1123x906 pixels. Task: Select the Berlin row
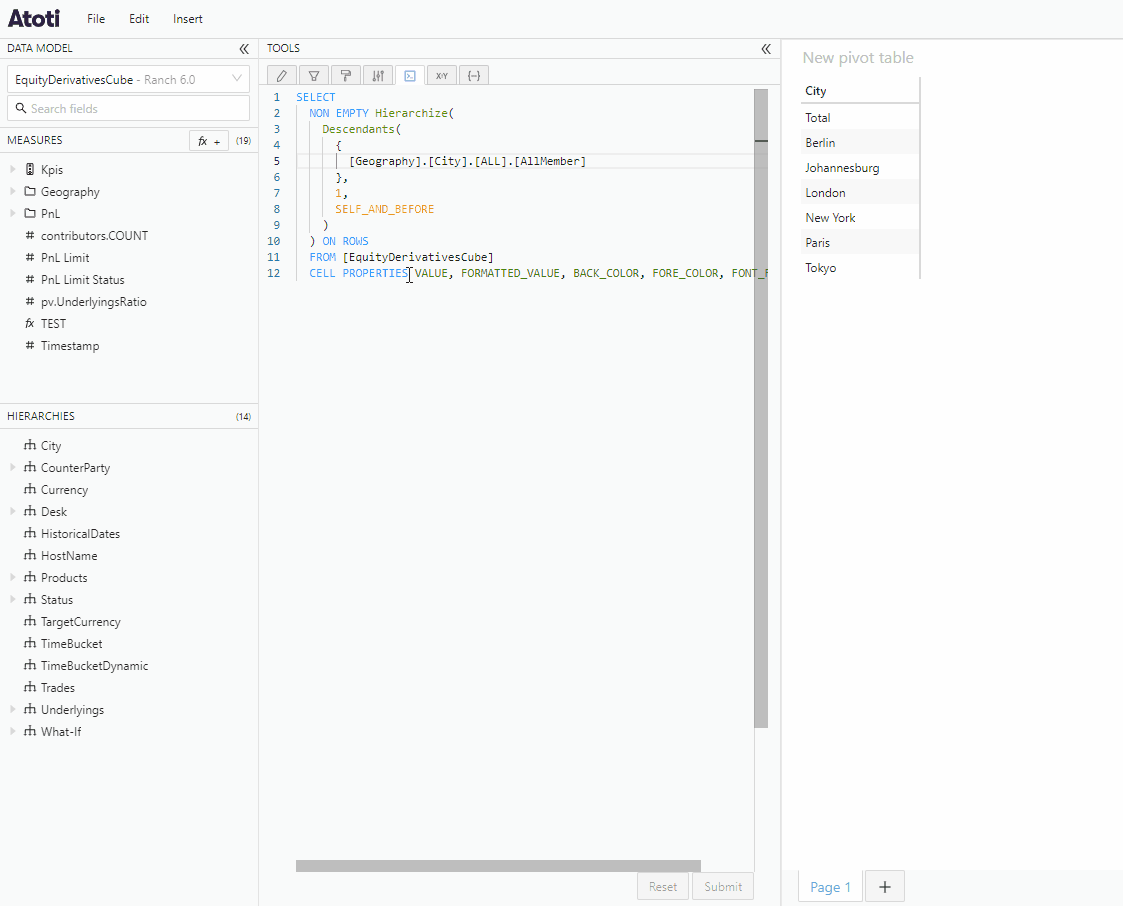(859, 143)
